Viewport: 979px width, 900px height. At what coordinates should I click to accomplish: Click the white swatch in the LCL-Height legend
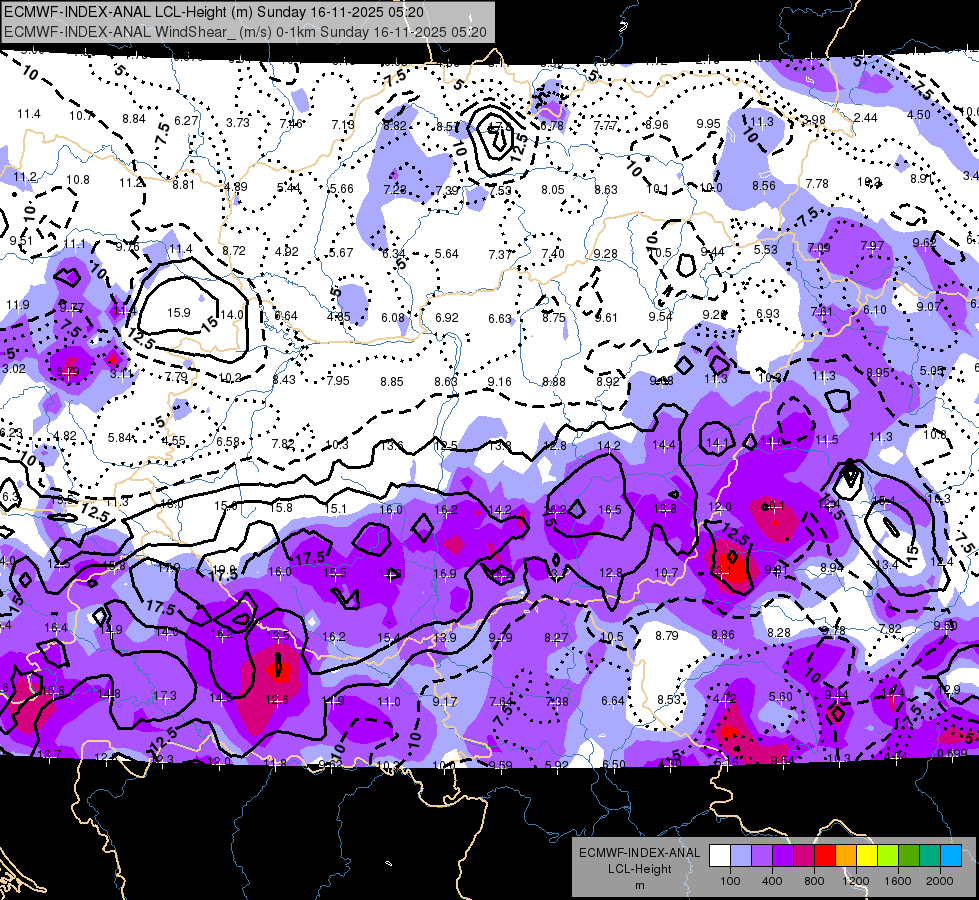[x=720, y=856]
